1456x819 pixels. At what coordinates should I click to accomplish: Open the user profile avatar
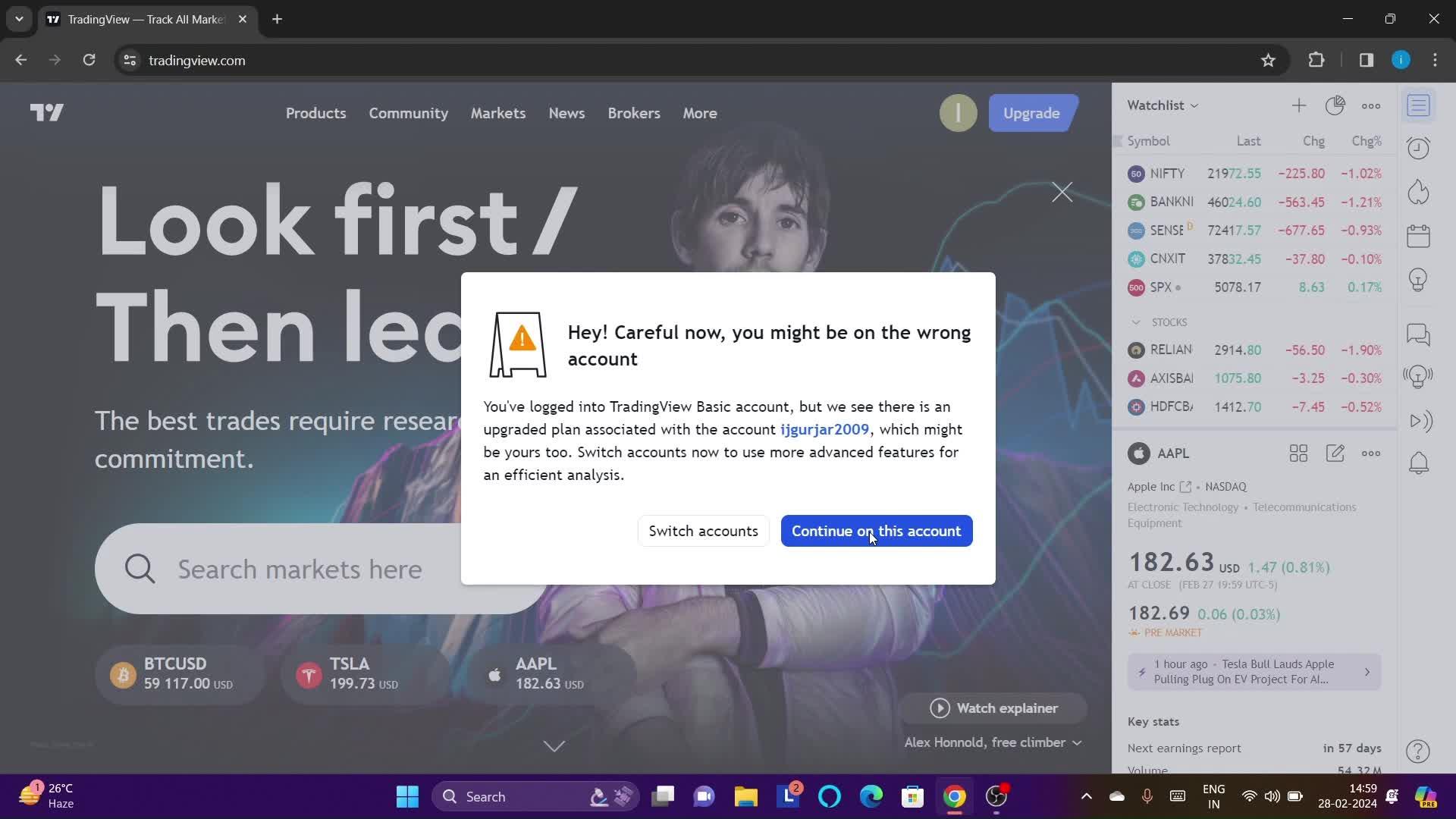click(x=958, y=113)
